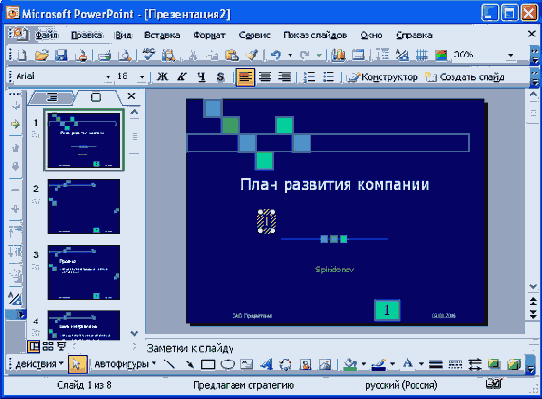The height and width of the screenshot is (399, 542).
Task: Select the Rectangle shape tool
Action: pos(208,364)
